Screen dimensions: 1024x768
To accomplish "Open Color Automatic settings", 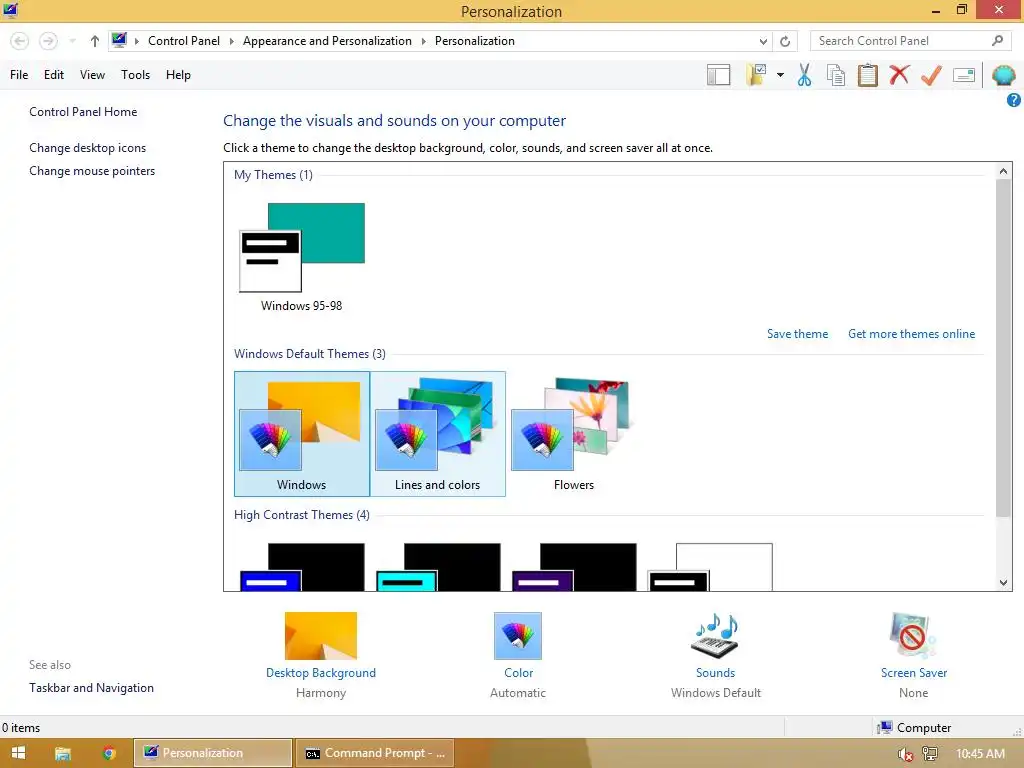I will point(518,656).
